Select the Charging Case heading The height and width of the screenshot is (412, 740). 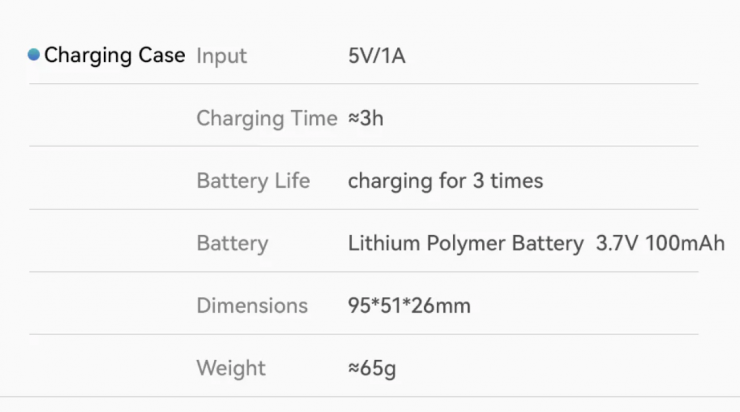[x=114, y=55]
